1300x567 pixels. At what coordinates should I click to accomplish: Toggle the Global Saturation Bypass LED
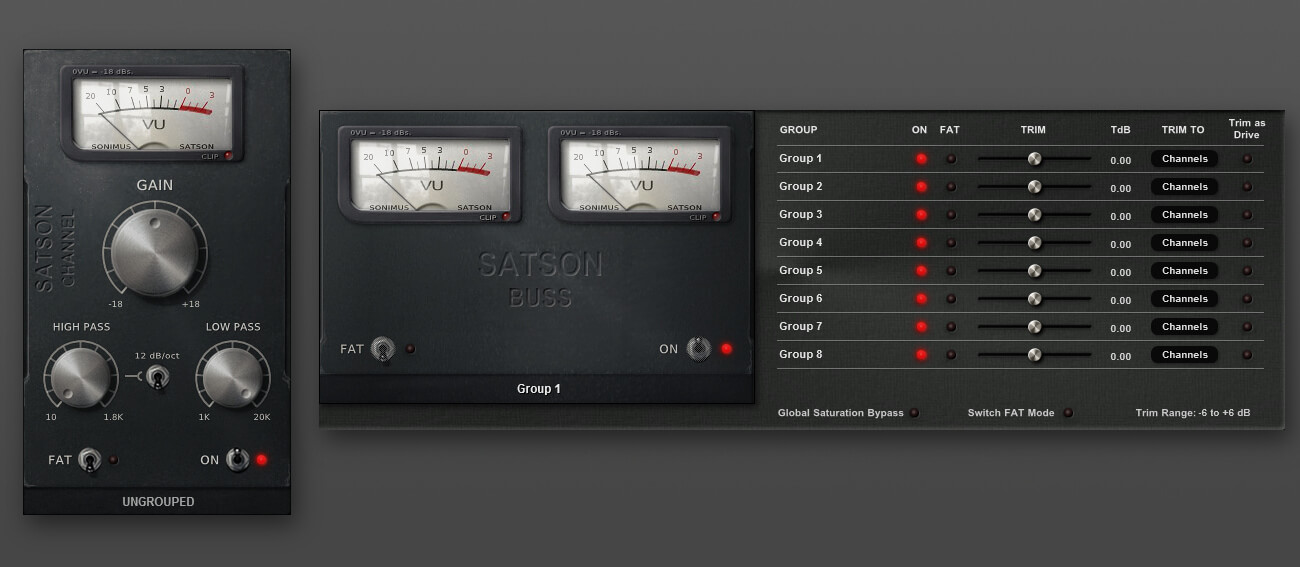(x=914, y=413)
